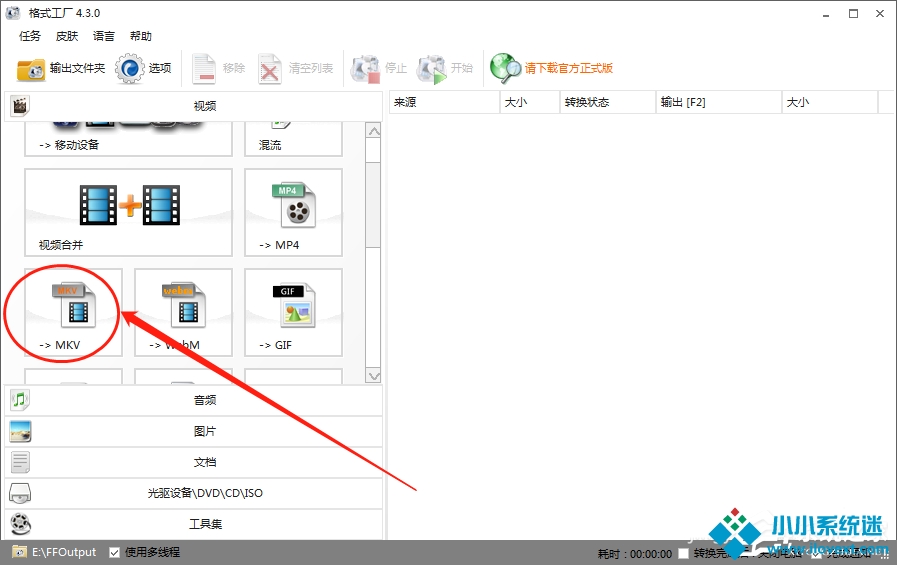Click the E:\FFOutput path in status bar
Viewport: 897px width, 565px height.
63,552
